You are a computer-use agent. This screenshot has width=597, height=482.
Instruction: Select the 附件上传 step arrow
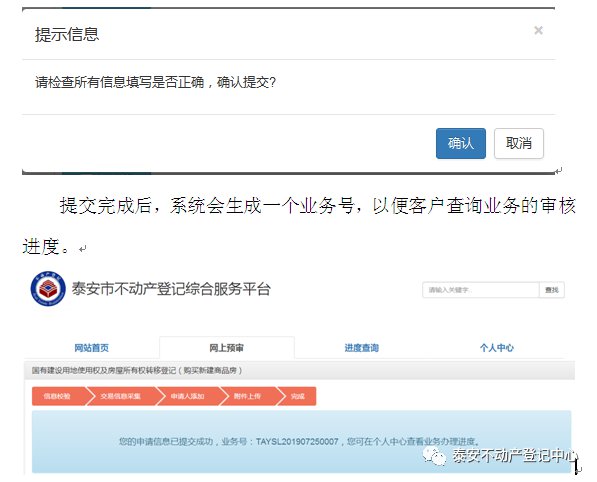click(x=248, y=396)
